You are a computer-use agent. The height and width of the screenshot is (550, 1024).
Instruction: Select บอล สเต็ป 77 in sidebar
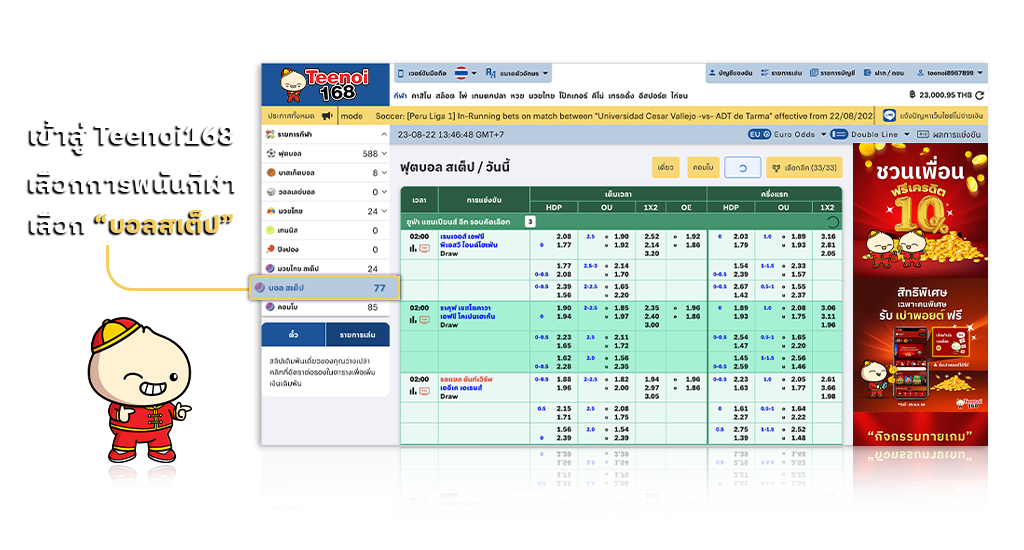325,287
